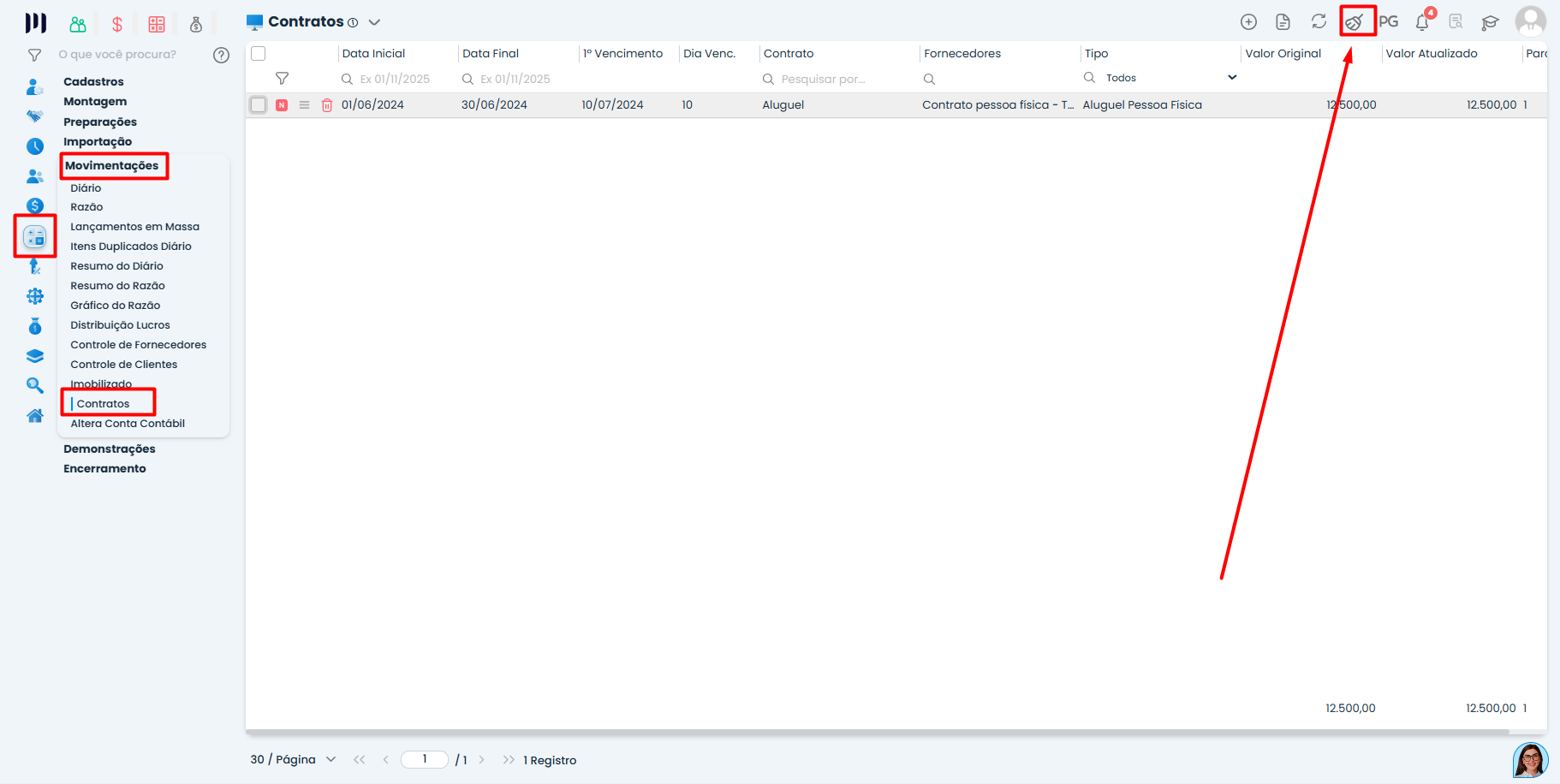Viewport: 1560px width, 784px height.
Task: Delete the Aluguel contract with trash icon
Action: coord(327,105)
